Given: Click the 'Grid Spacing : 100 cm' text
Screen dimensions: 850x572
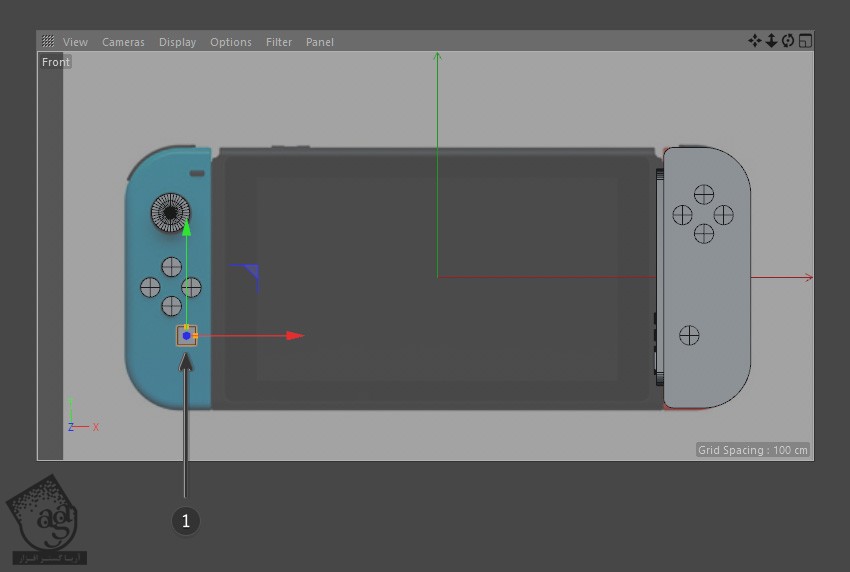Looking at the screenshot, I should click(752, 450).
